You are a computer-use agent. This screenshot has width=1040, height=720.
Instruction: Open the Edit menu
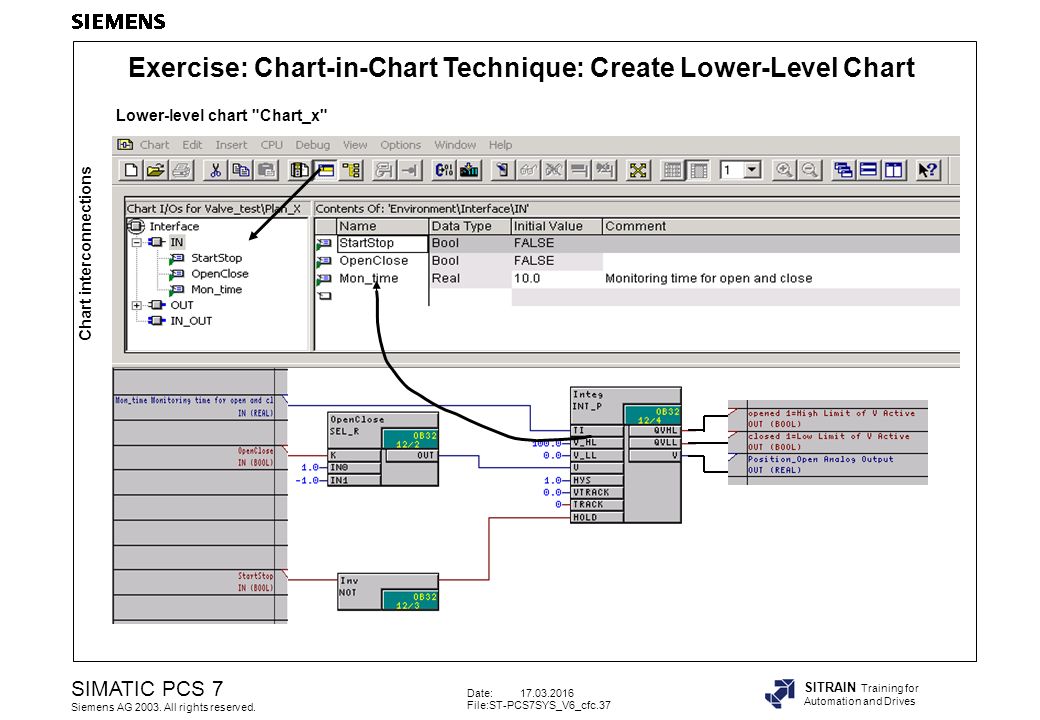click(192, 145)
